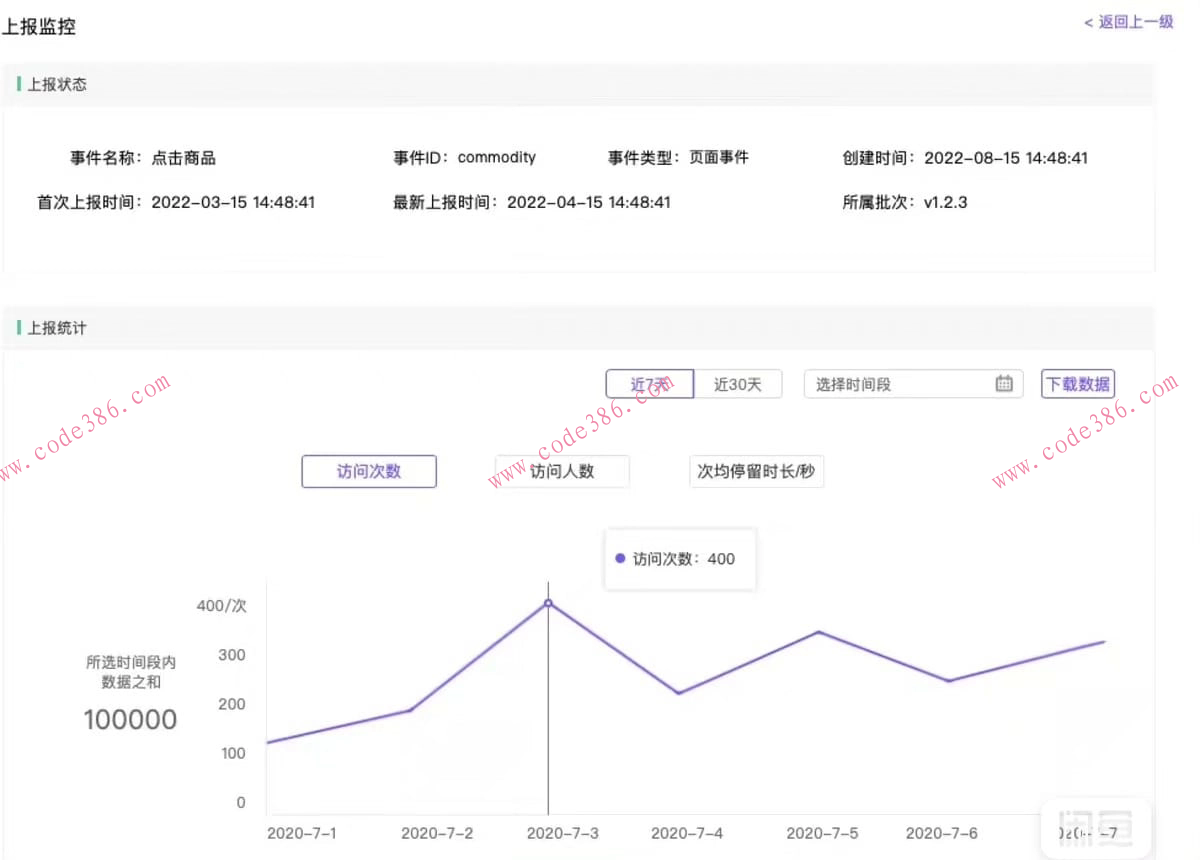Viewport: 1200px width, 860px height.
Task: Click the total value 100000
Action: pos(131,719)
